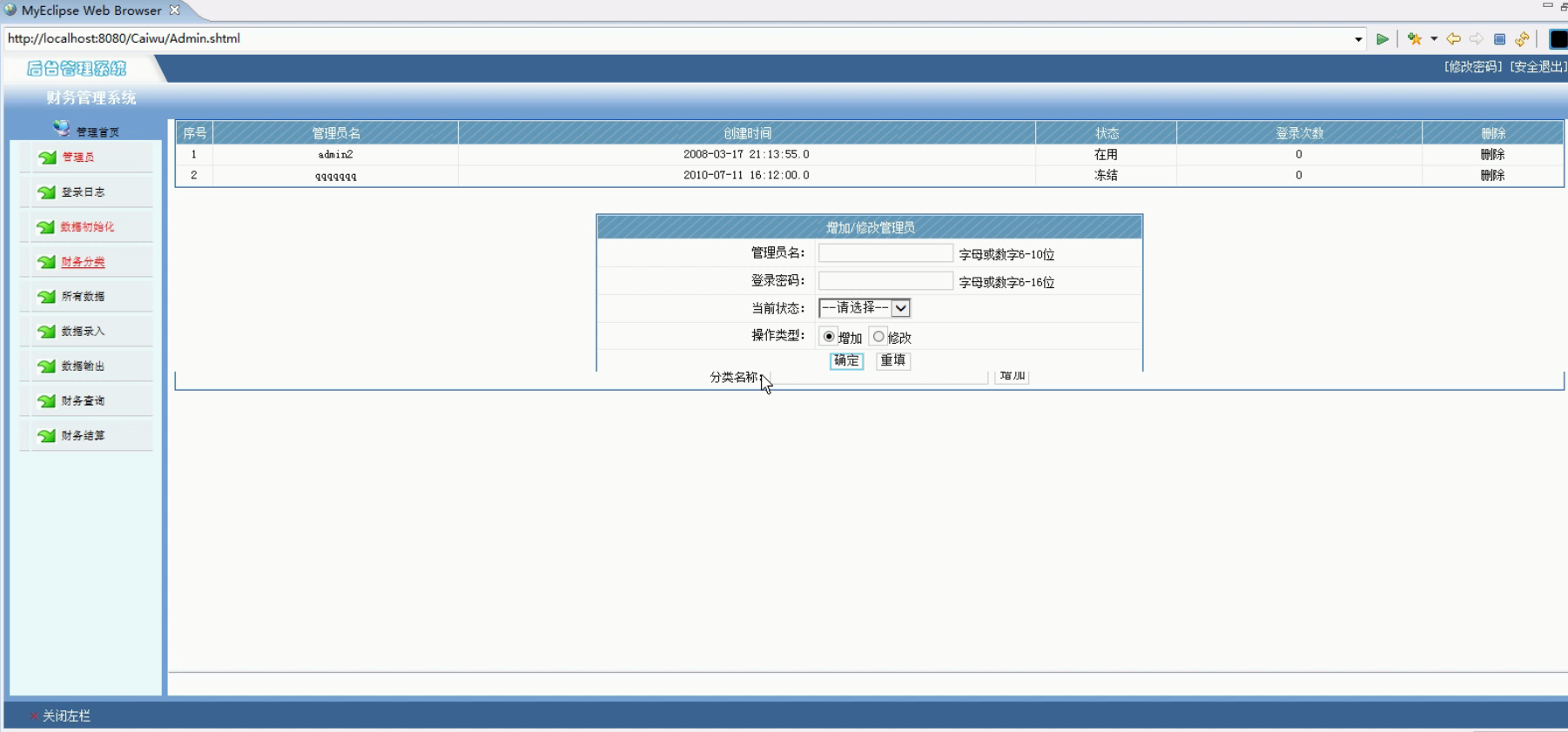
Task: Click the 安全退出 logout link
Action: [1538, 67]
